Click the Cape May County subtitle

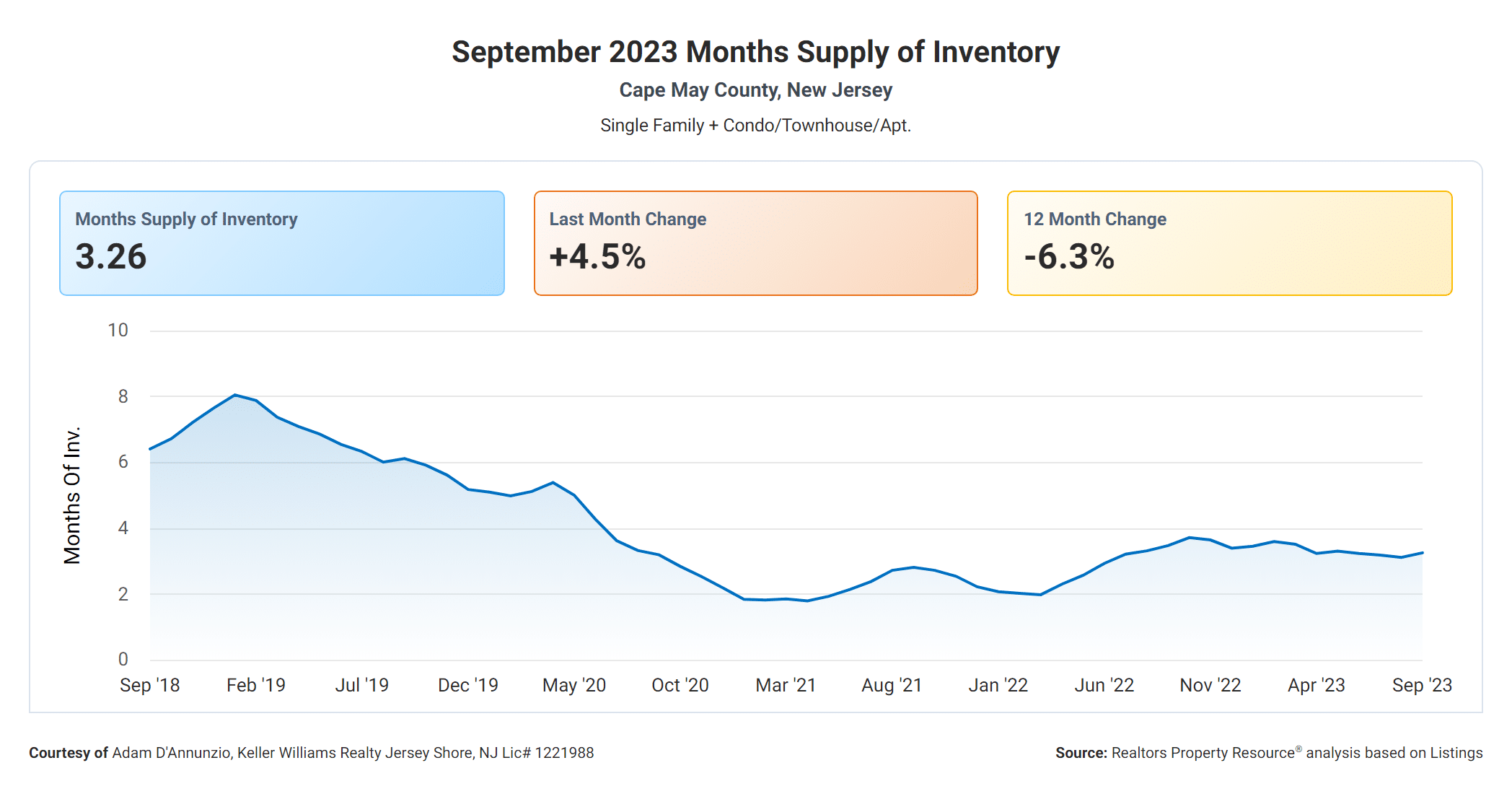click(755, 90)
